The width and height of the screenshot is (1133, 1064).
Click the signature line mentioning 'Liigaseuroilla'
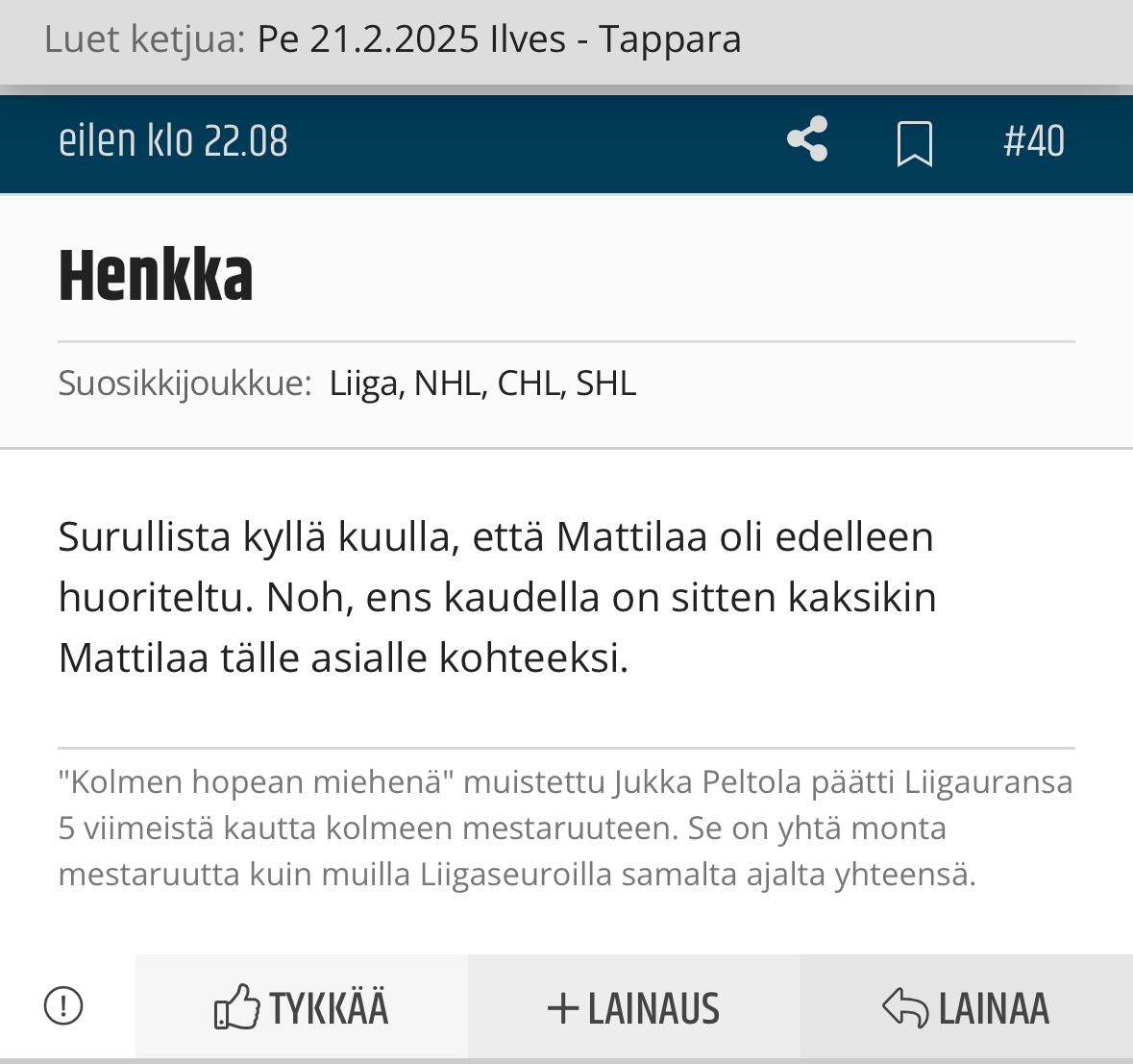(x=517, y=874)
